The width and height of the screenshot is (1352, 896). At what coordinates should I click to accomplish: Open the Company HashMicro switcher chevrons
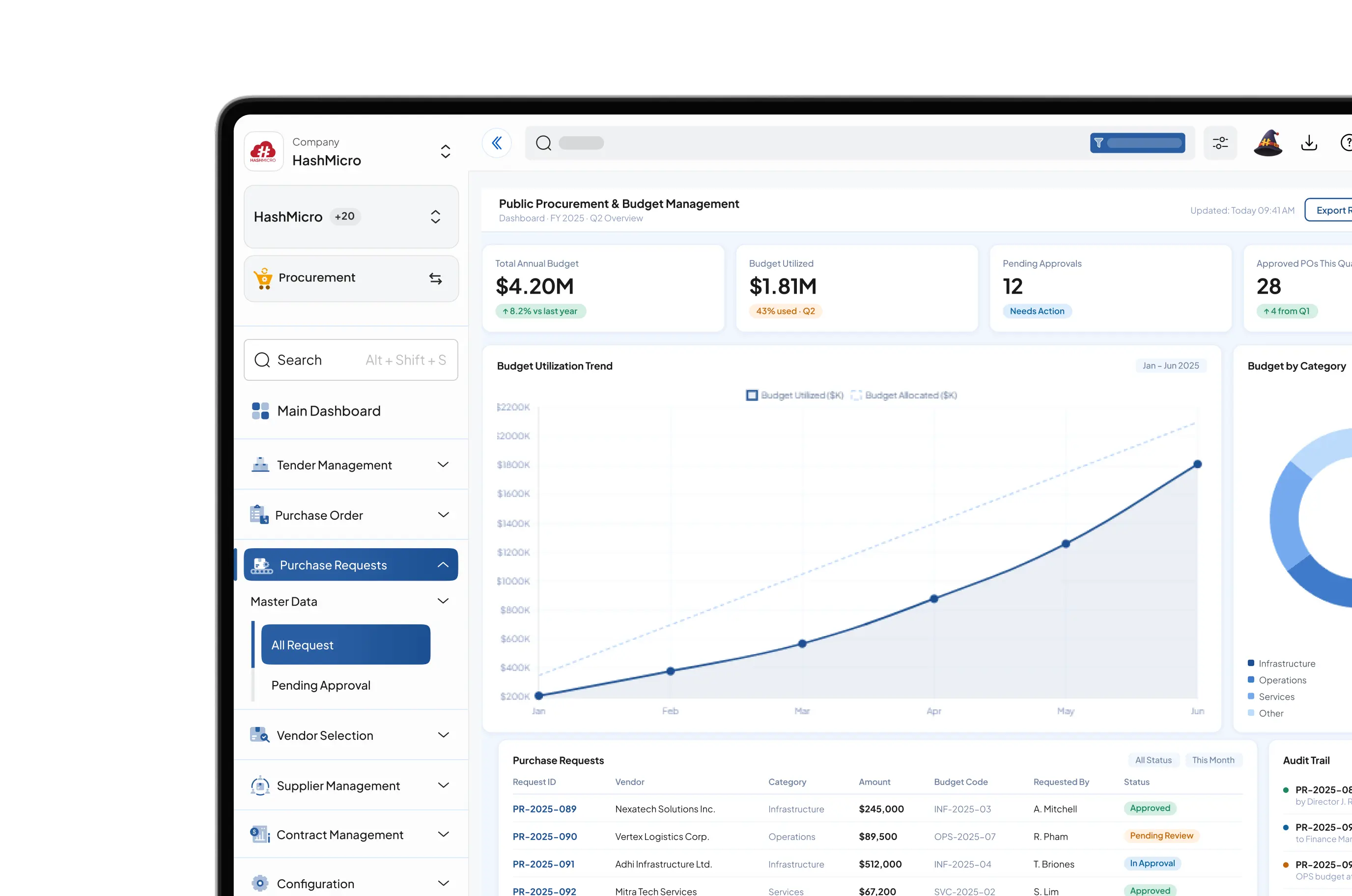click(x=446, y=151)
